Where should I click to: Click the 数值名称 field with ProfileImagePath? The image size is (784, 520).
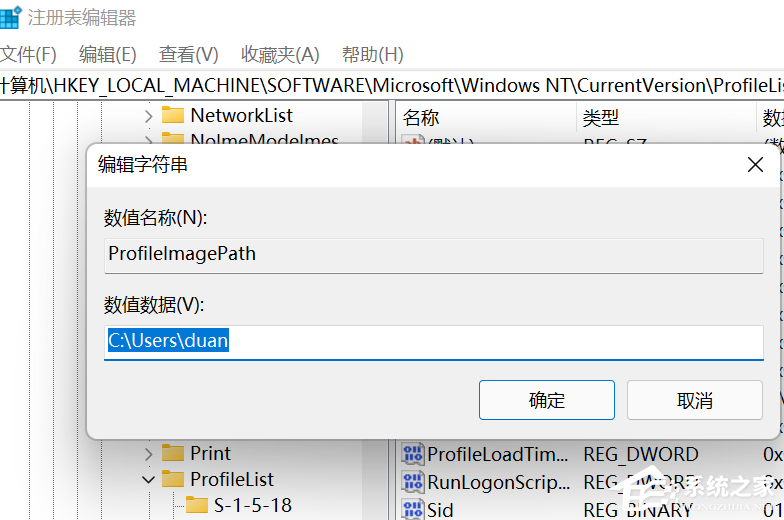(434, 256)
